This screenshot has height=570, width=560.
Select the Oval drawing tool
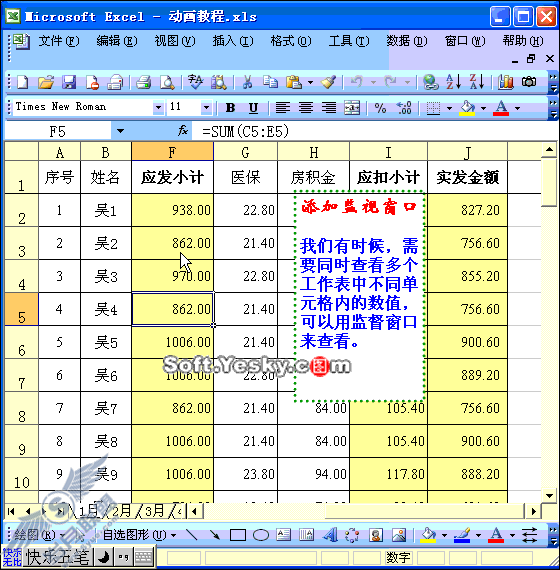(260, 535)
